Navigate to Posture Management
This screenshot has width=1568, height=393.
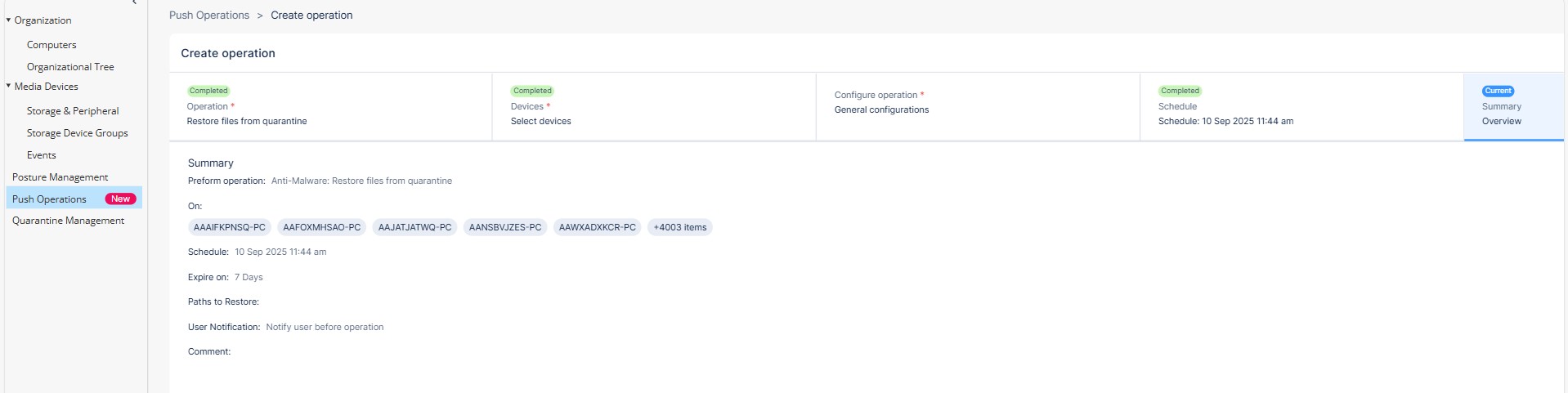(60, 177)
